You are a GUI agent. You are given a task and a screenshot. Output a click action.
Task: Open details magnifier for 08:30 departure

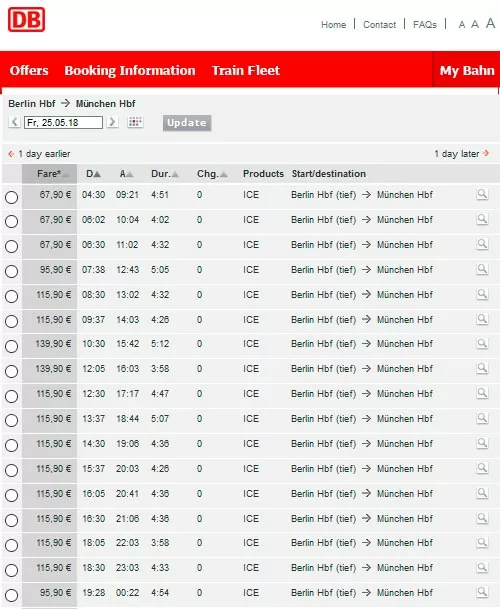pyautogui.click(x=482, y=294)
